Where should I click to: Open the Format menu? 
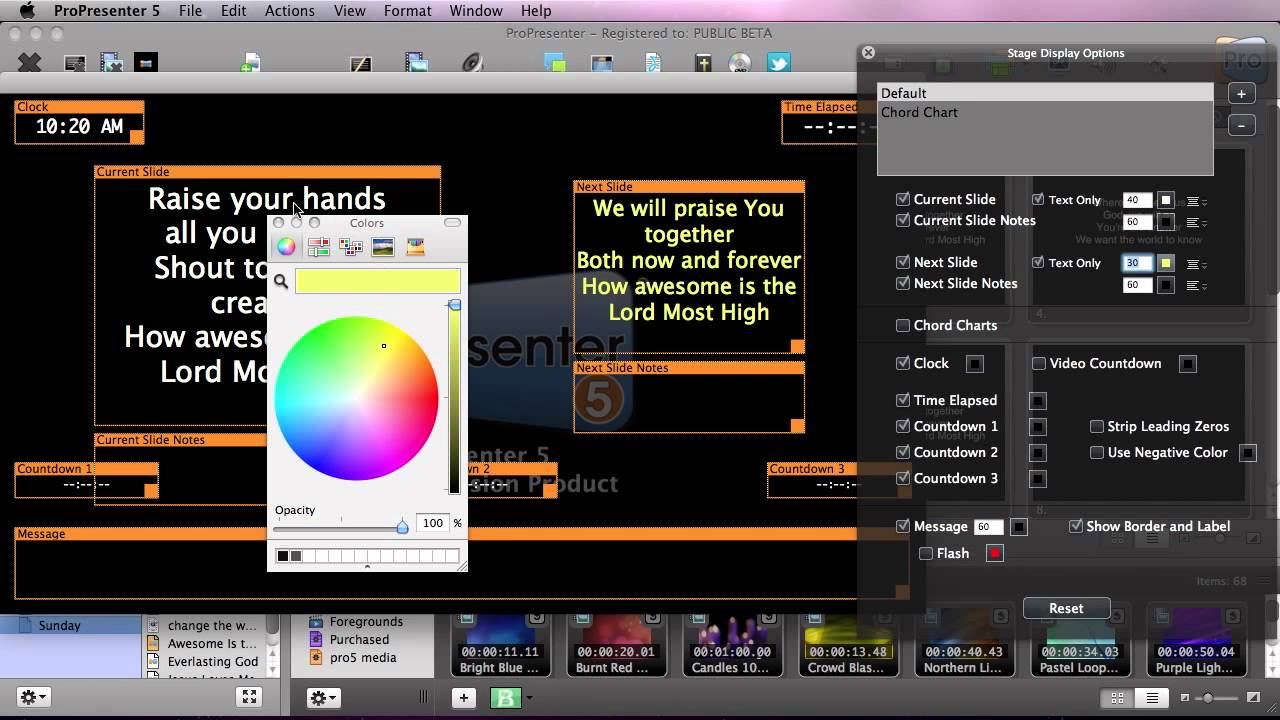tap(407, 11)
